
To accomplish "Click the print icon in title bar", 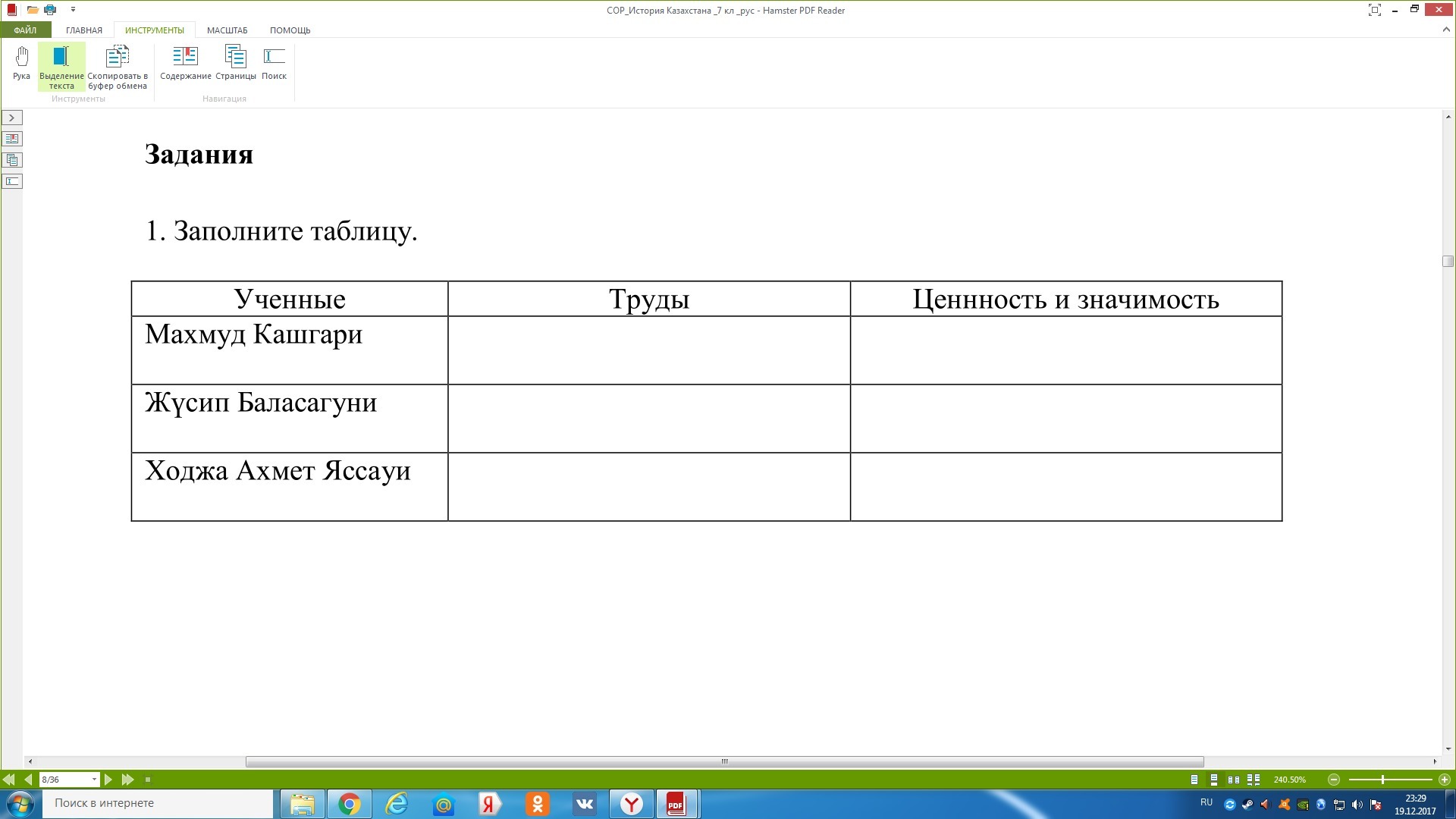I will [x=50, y=10].
